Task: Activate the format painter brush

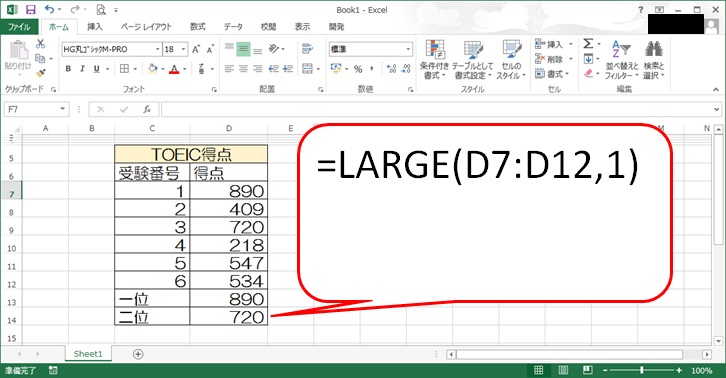Action: 41,73
